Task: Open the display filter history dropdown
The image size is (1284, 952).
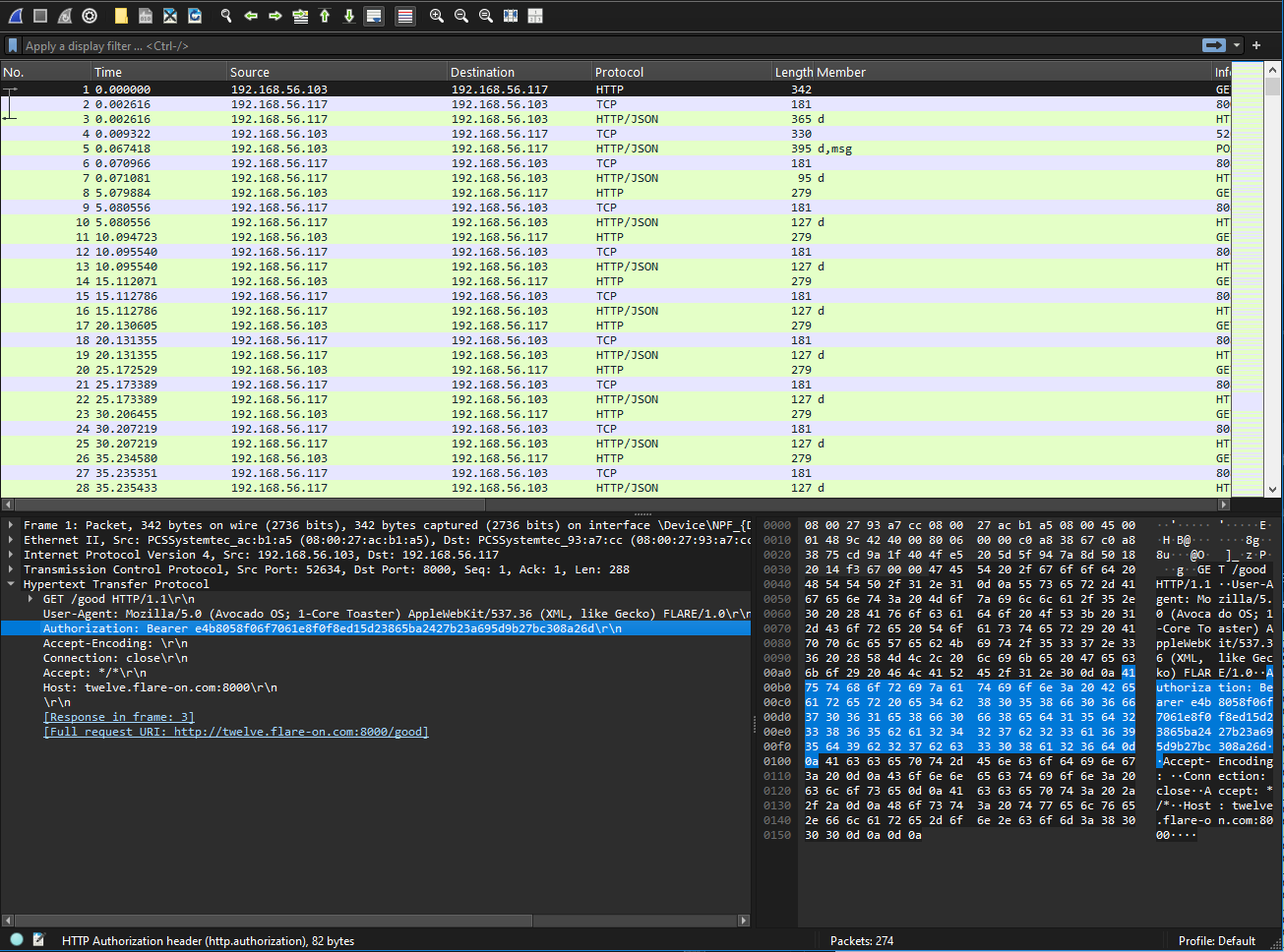Action: [1237, 45]
